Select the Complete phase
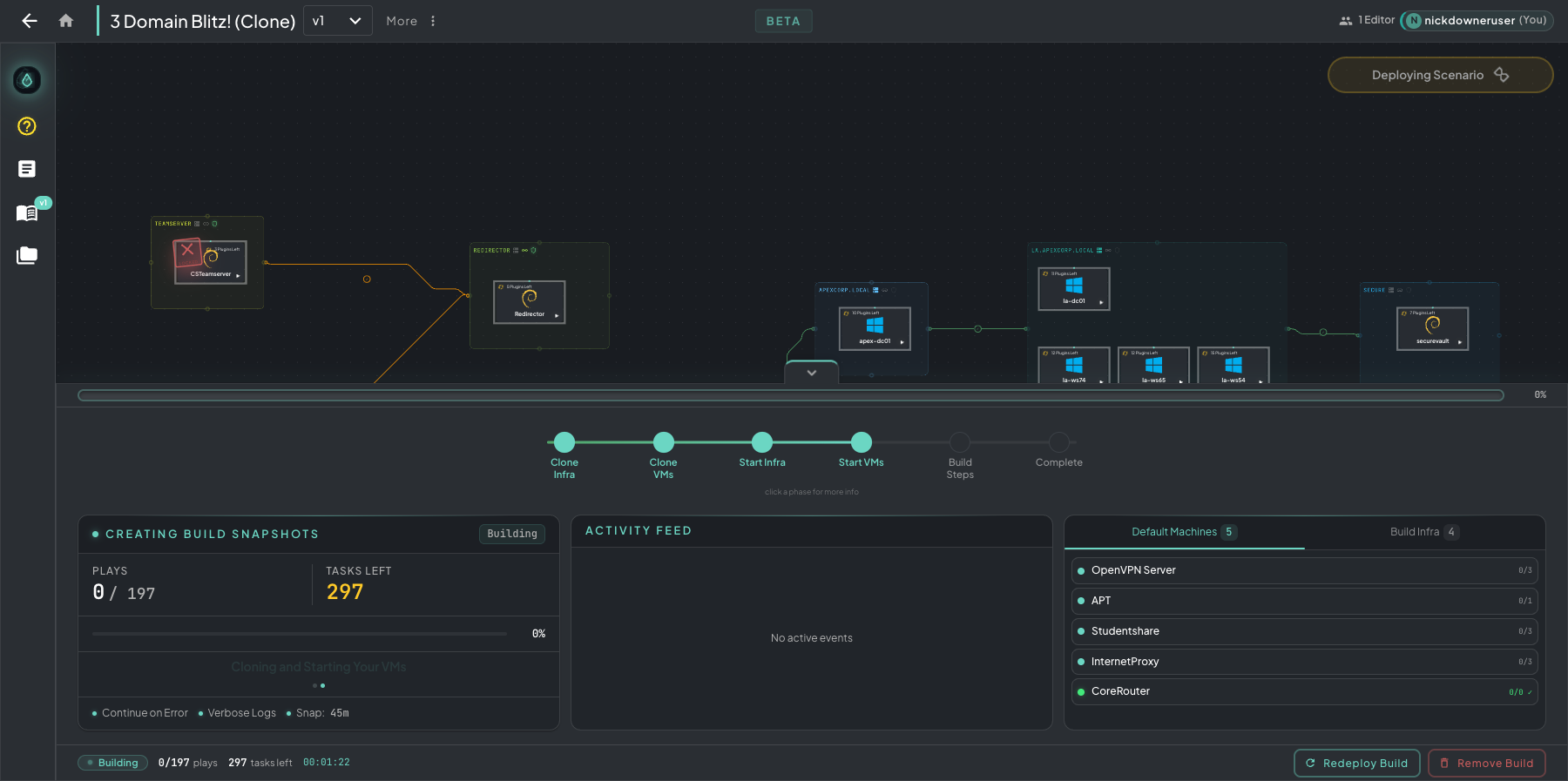 click(1059, 442)
